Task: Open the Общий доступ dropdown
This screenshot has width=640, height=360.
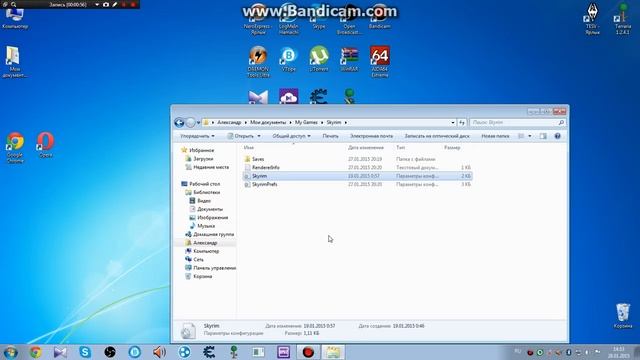Action: [291, 136]
